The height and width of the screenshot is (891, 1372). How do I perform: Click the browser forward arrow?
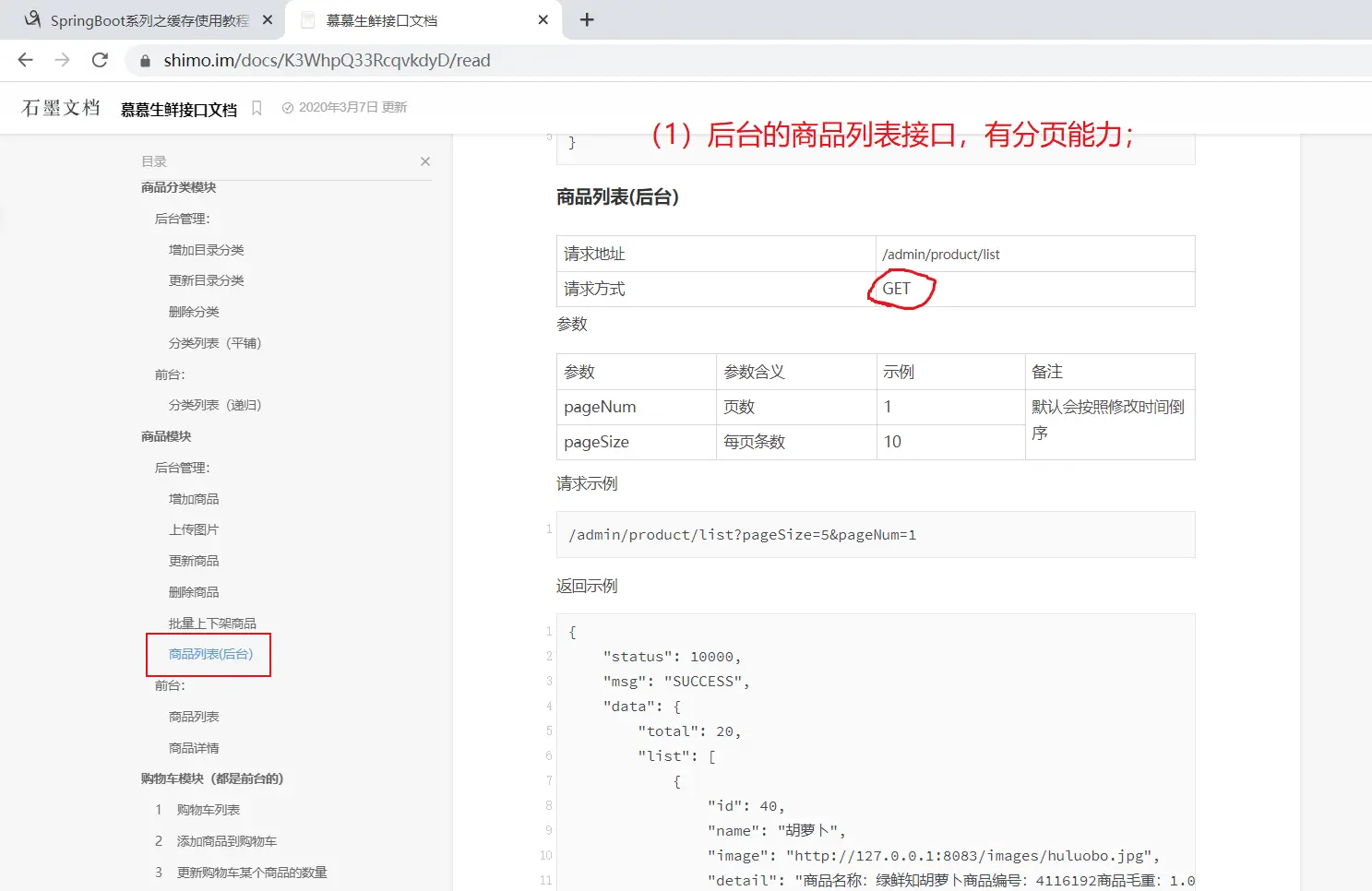(63, 60)
